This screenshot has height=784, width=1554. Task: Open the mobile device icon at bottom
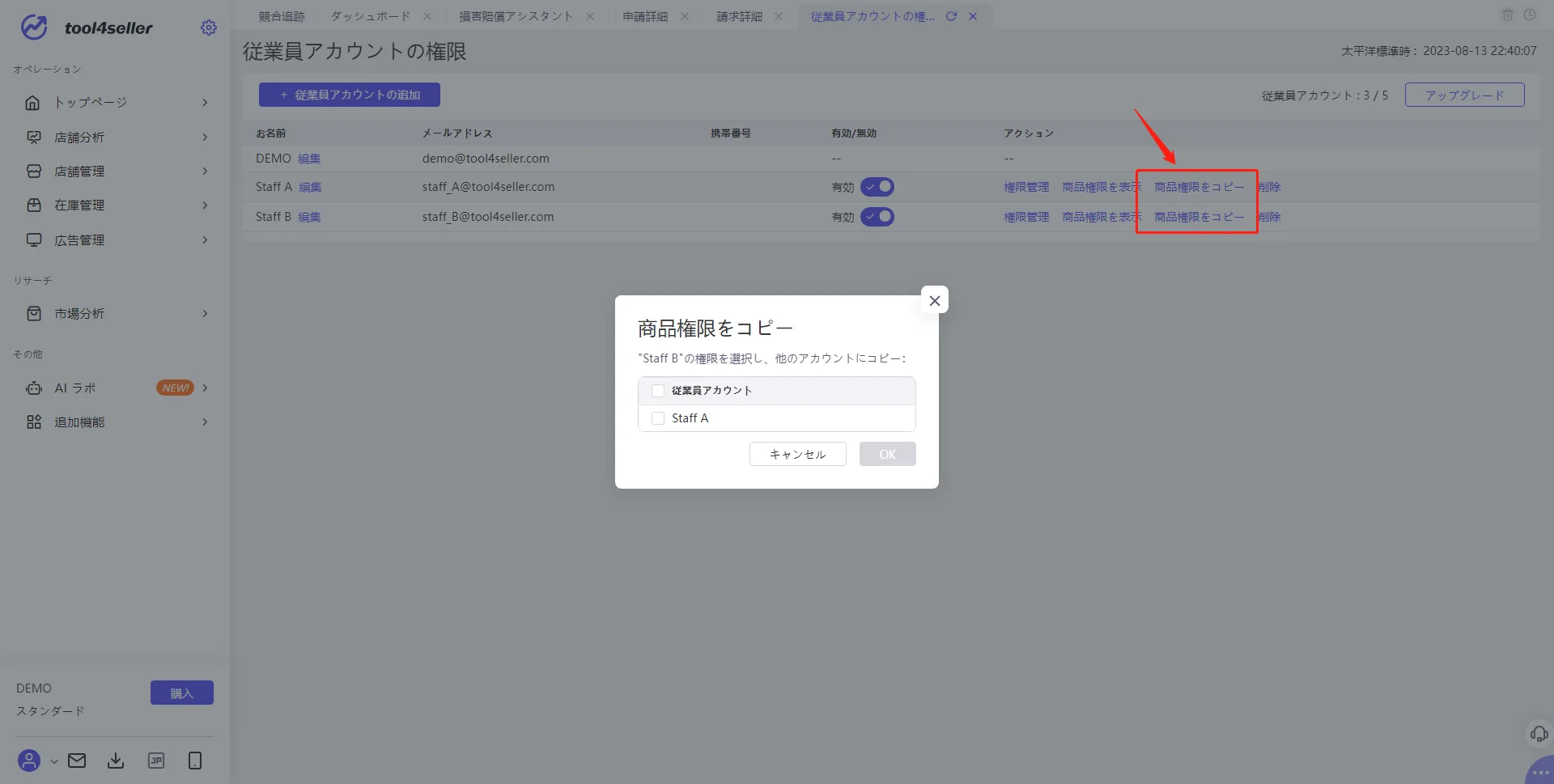click(x=195, y=761)
